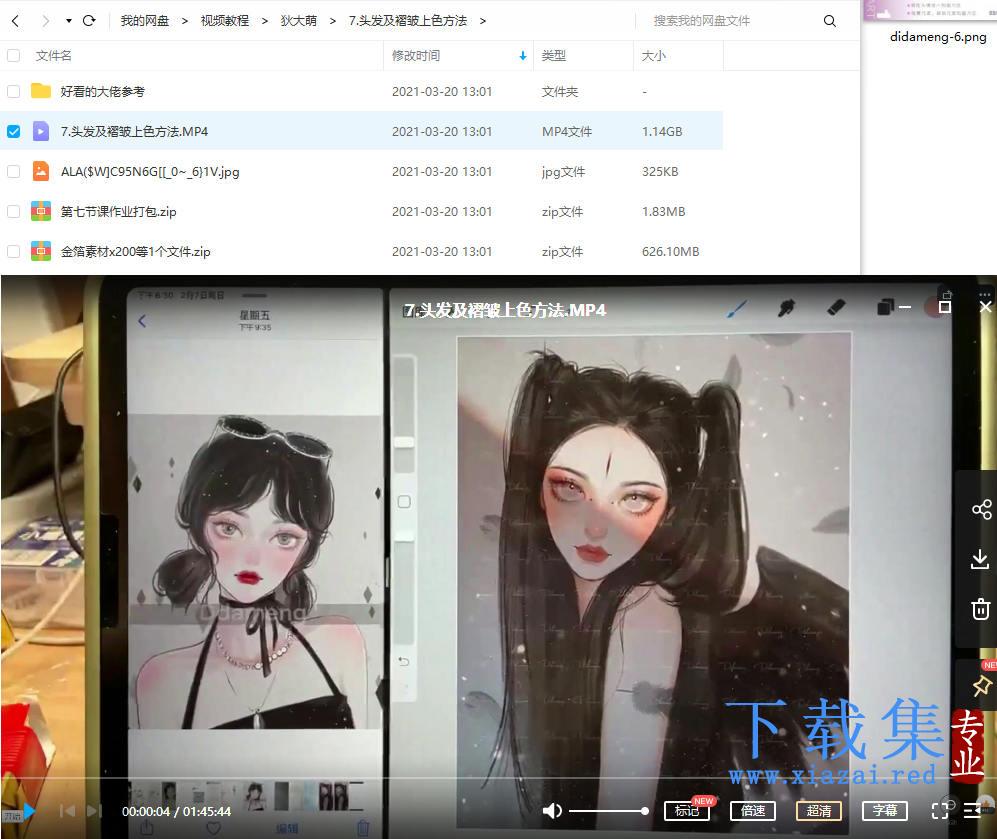
Task: Select file name 金箔素材x200等1个文件.zip
Action: pos(135,252)
